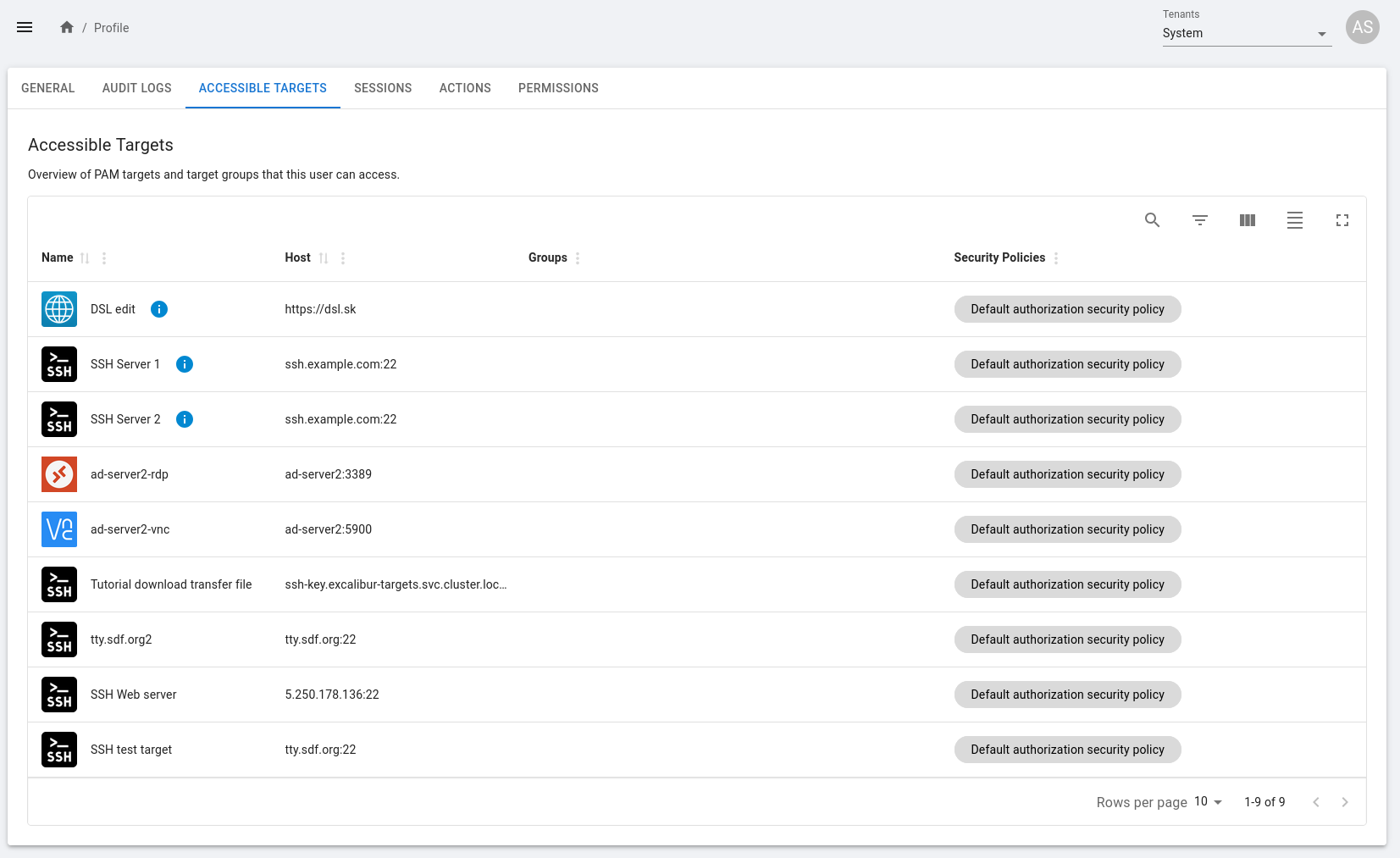Screen dimensions: 1400x858
Task: Open search in the targets table
Action: (1152, 220)
